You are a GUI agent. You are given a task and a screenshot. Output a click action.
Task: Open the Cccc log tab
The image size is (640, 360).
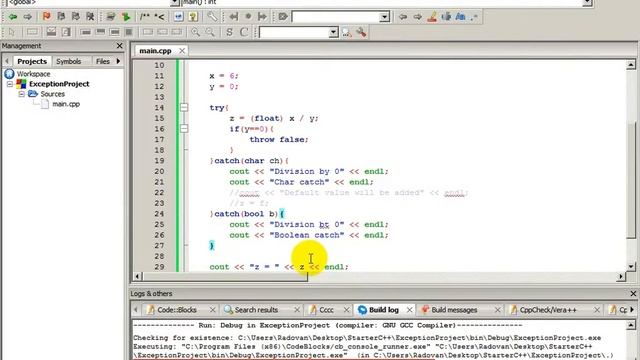pyautogui.click(x=326, y=310)
